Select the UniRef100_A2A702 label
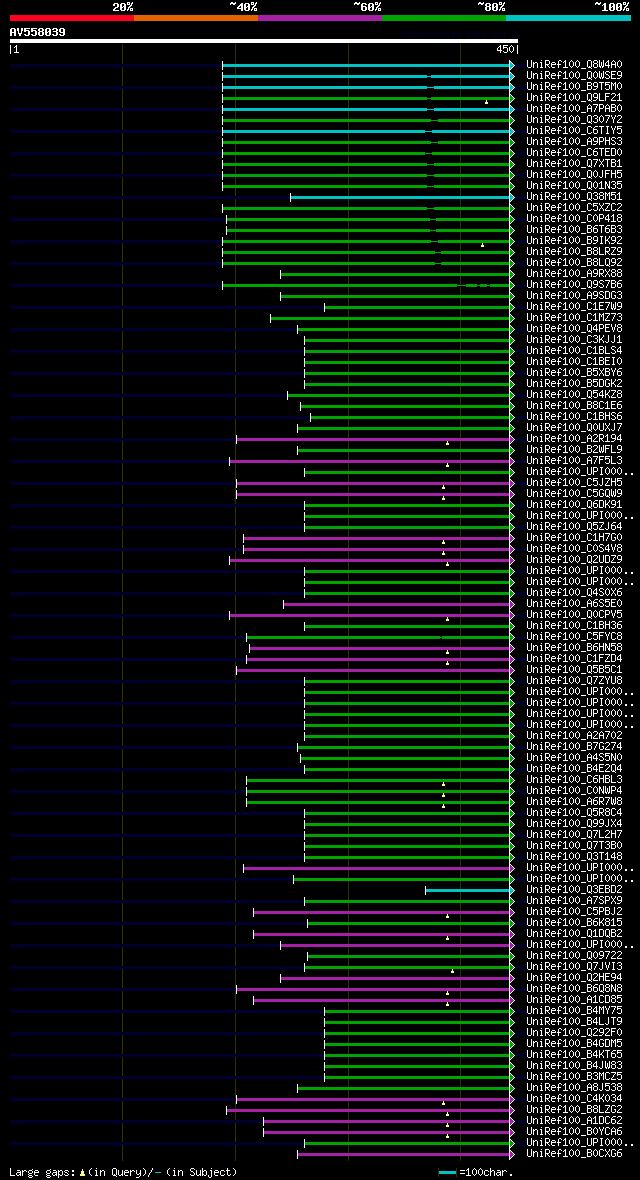This screenshot has height=1180, width=640. point(574,736)
